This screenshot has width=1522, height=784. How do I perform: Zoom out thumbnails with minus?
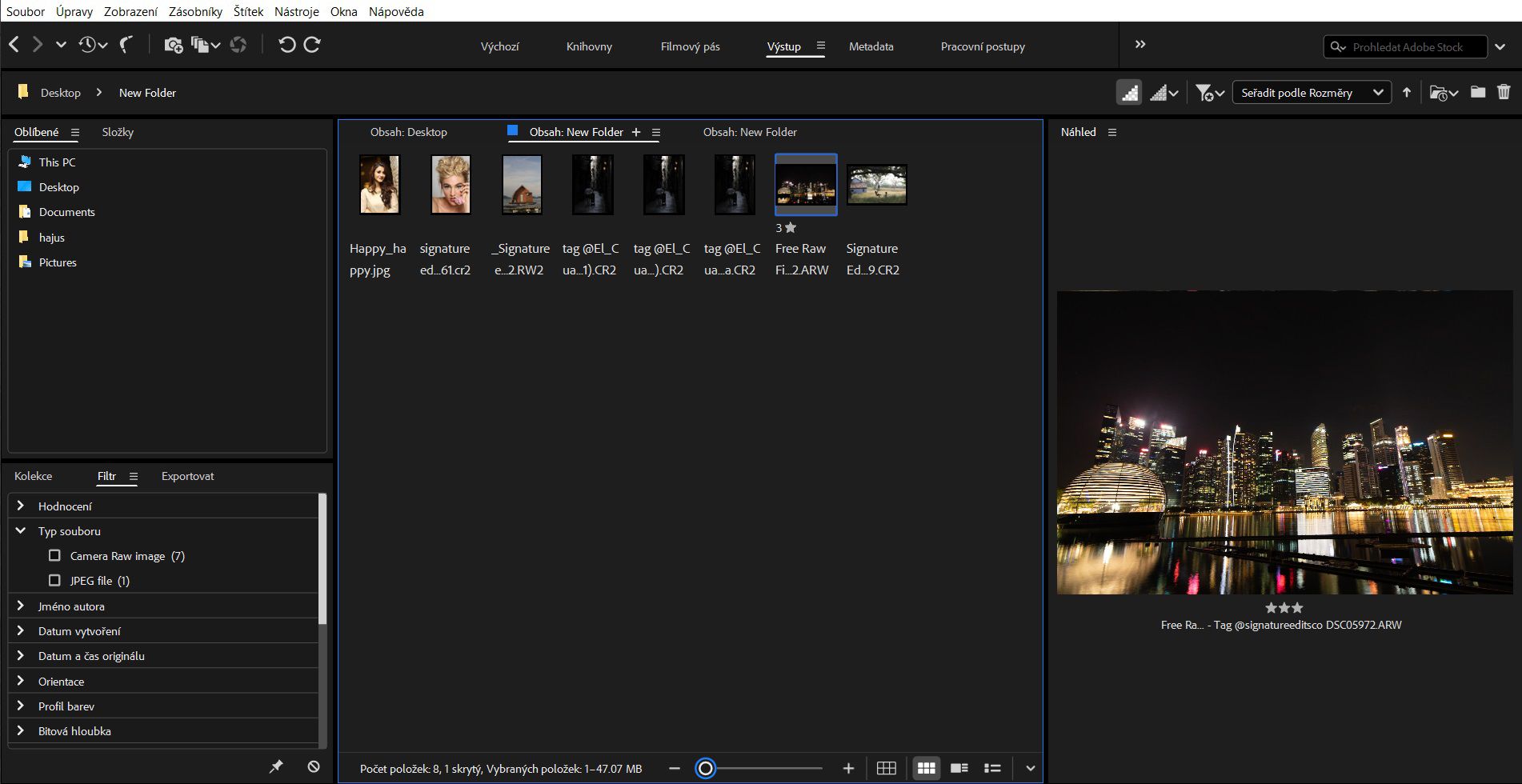pyautogui.click(x=675, y=768)
